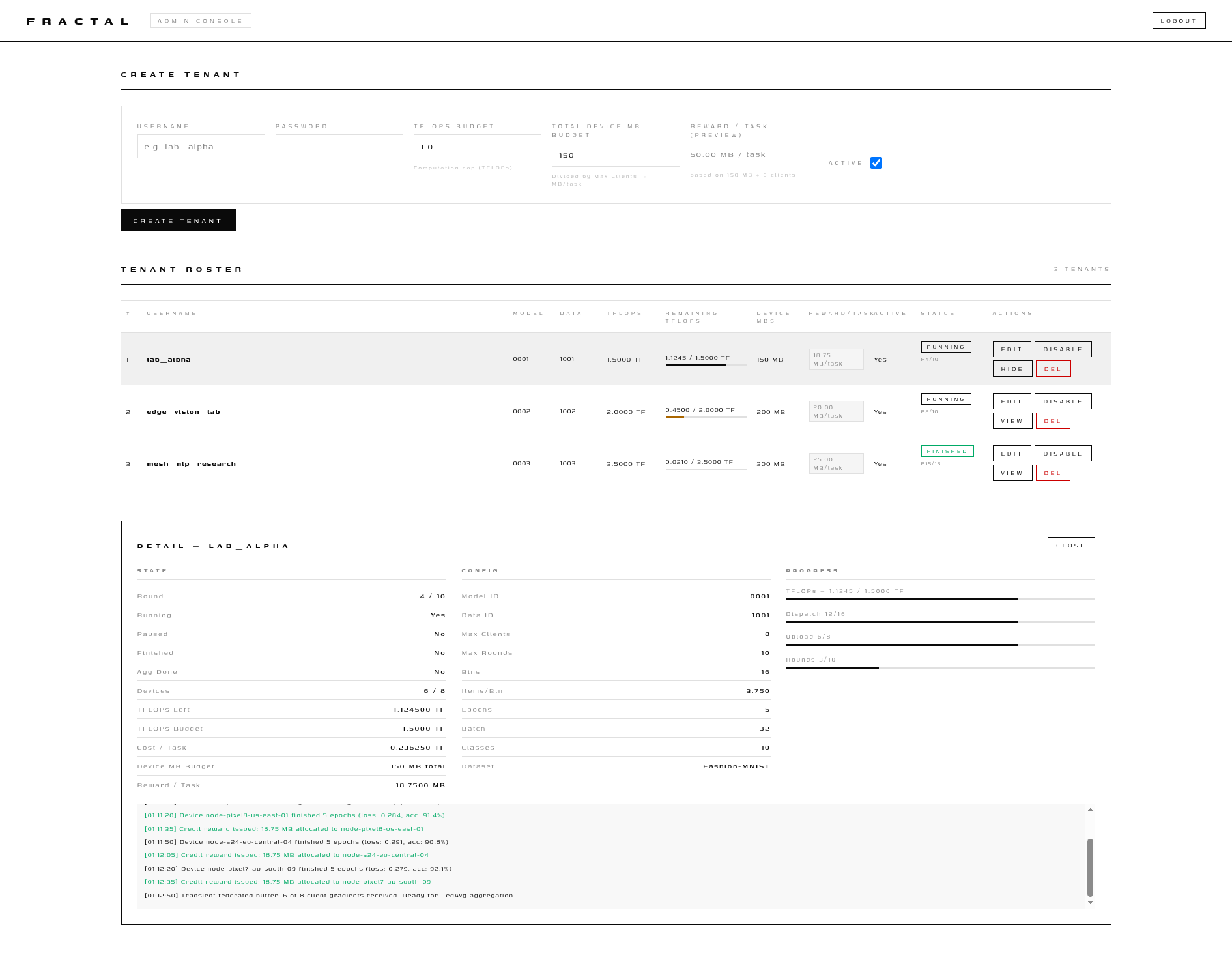Click the mesh_nlp_research username in roster
The height and width of the screenshot is (977, 1232).
(x=192, y=464)
